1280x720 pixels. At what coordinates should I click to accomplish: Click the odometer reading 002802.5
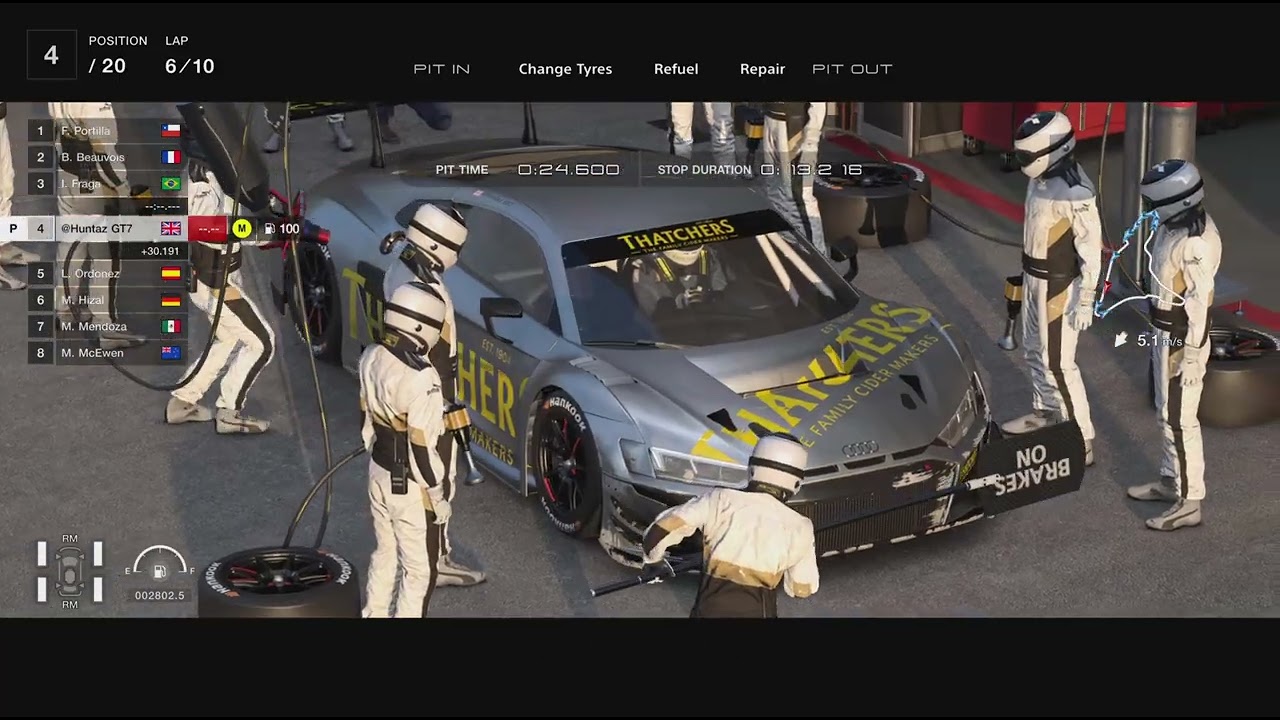(160, 596)
